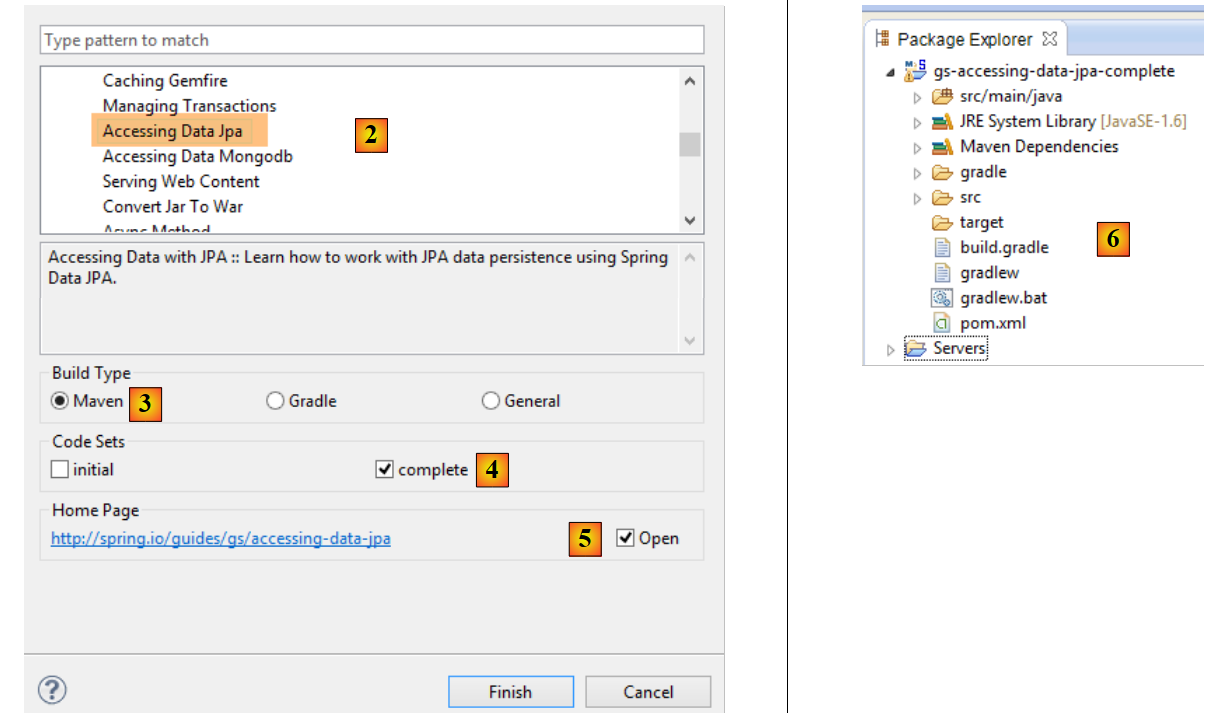Click the Type pattern to match field
The image size is (1220, 713).
click(372, 40)
